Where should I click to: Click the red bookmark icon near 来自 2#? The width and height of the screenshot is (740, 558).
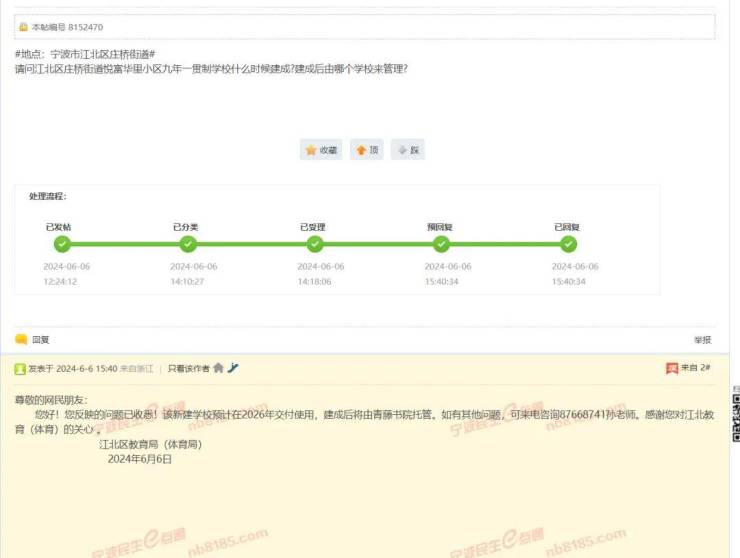click(x=672, y=368)
